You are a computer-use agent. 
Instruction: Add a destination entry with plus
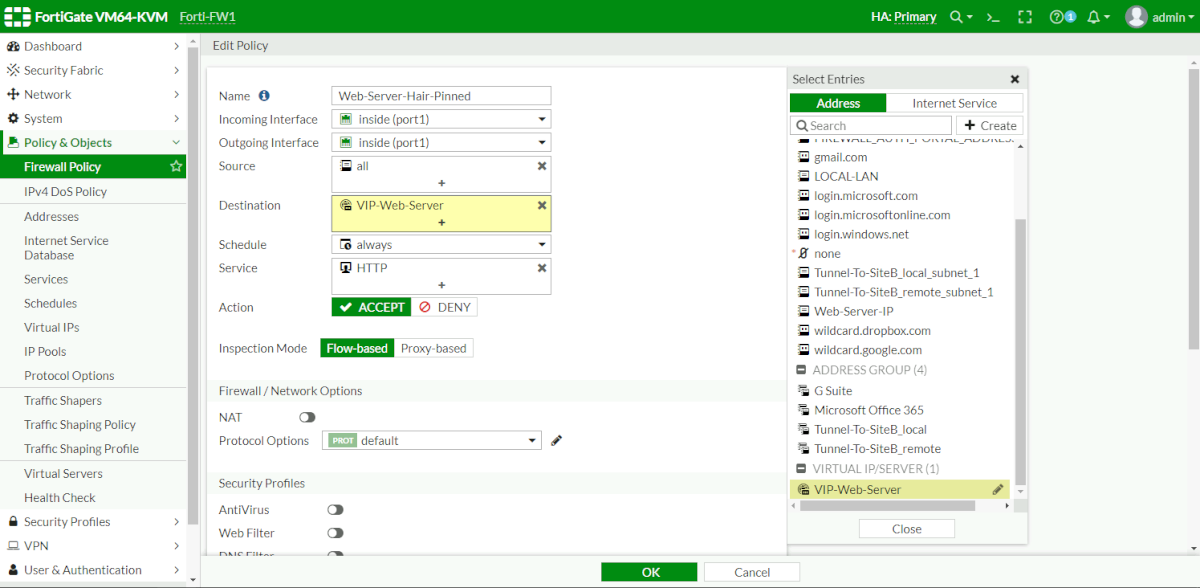[x=441, y=222]
